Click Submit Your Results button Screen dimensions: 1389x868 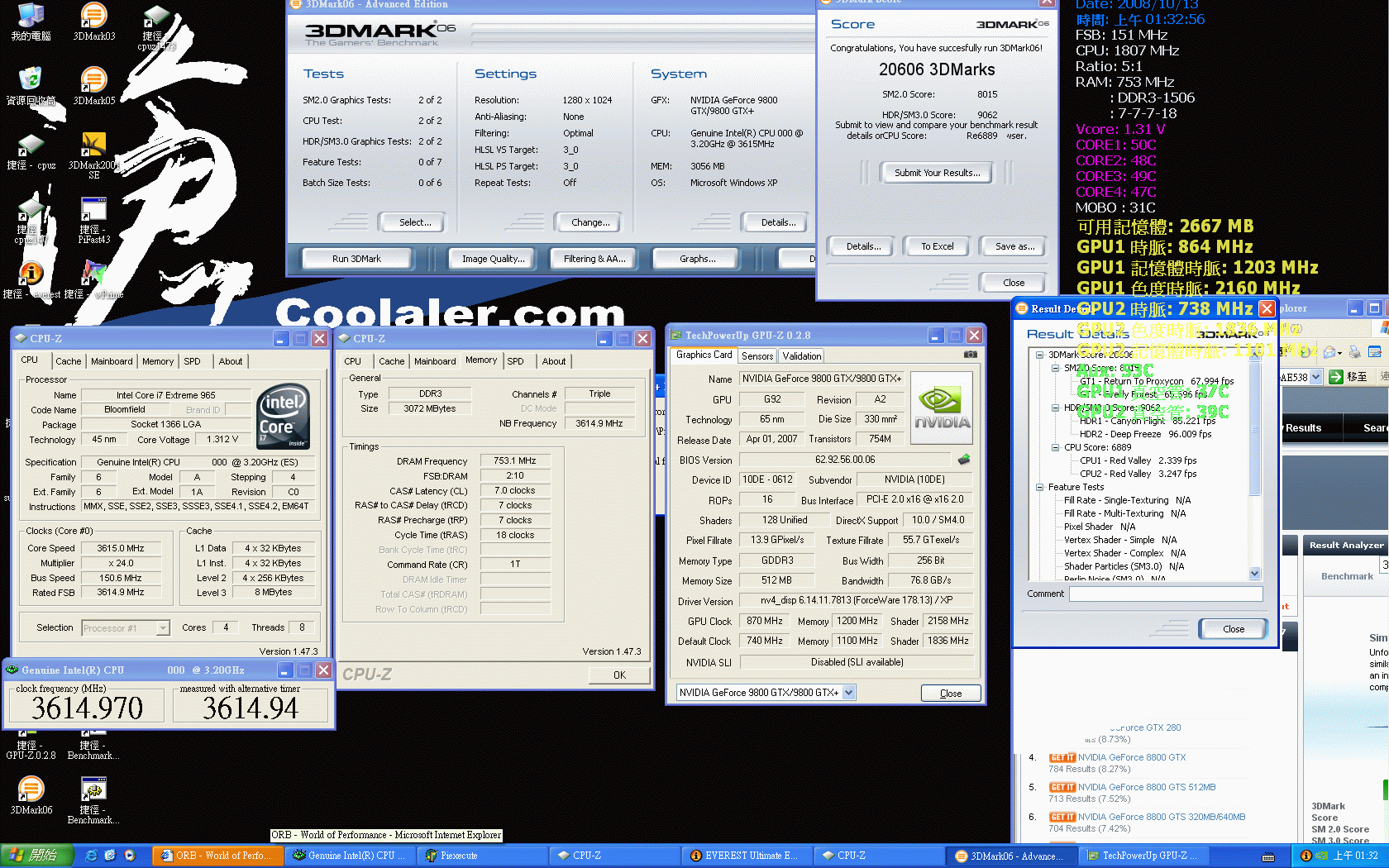coord(938,173)
